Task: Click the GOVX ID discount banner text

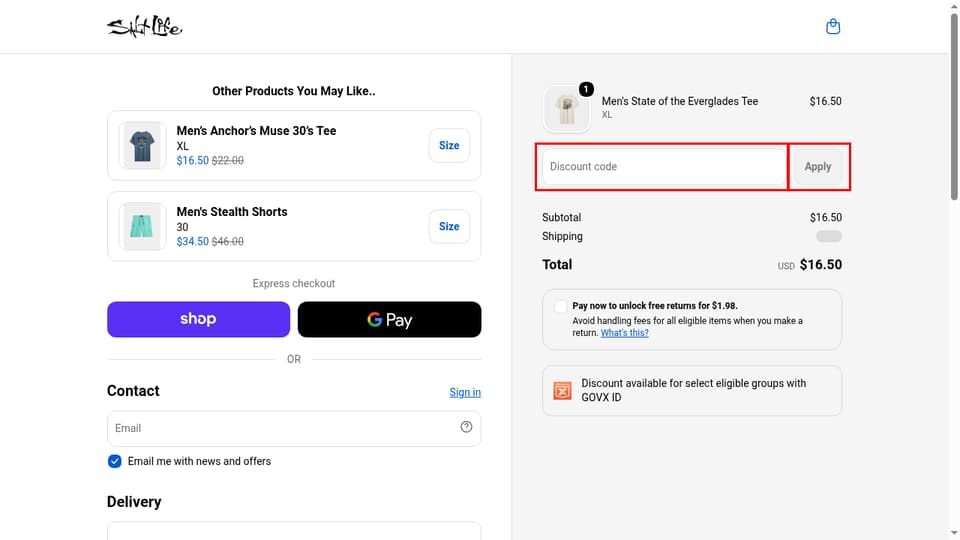Action: point(693,390)
